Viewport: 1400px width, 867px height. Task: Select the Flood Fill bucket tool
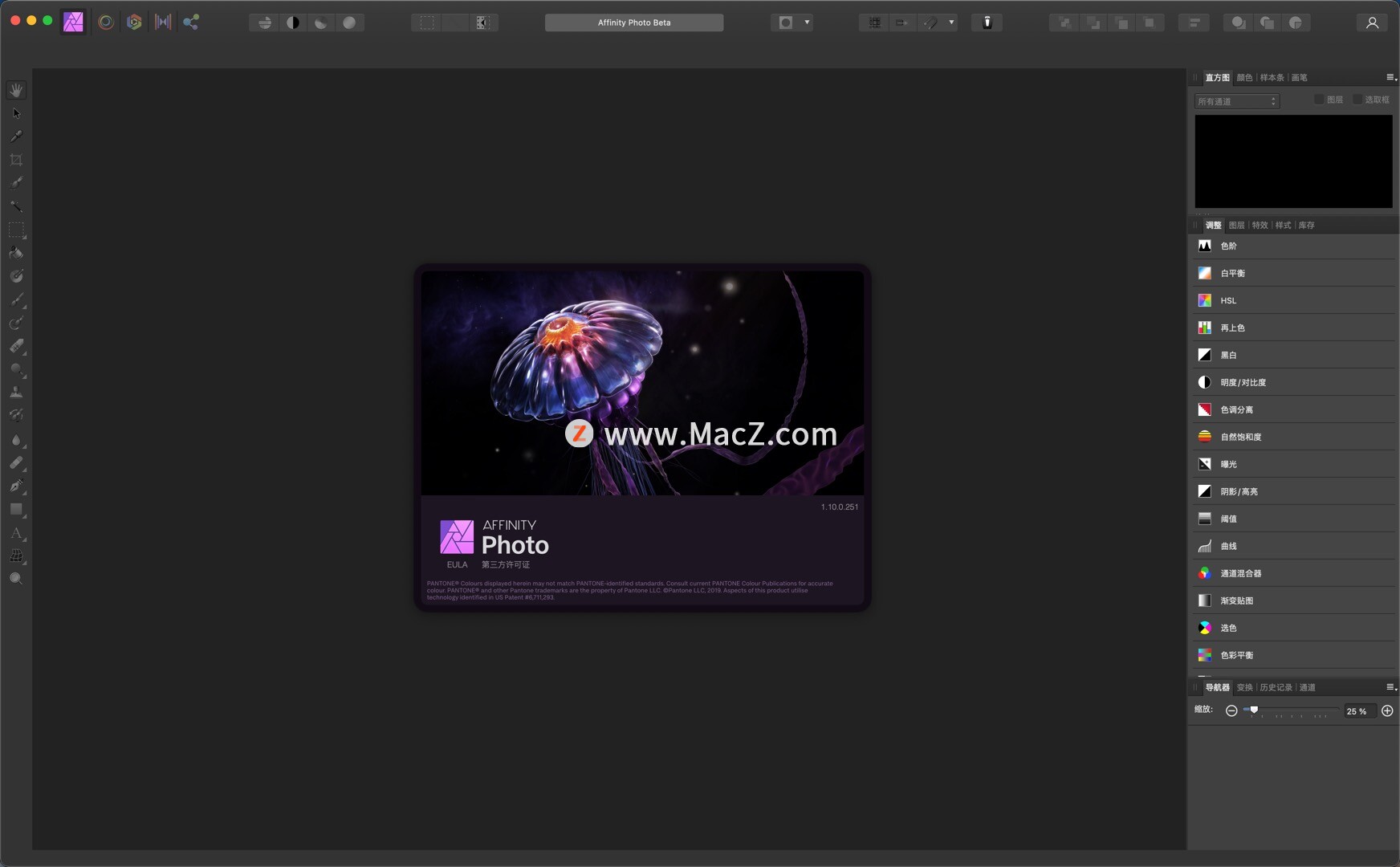click(16, 253)
